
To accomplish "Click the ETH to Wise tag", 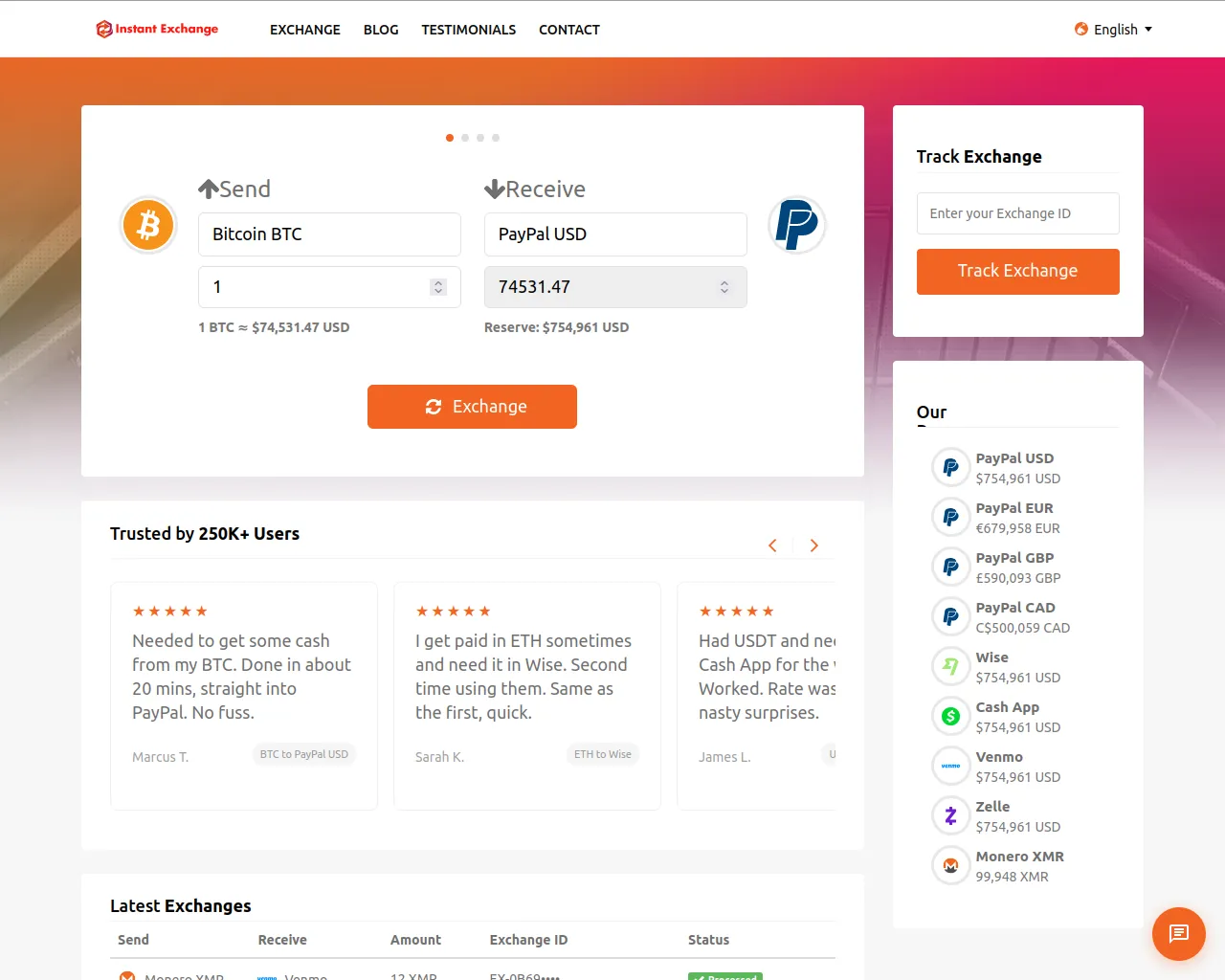I will (603, 754).
